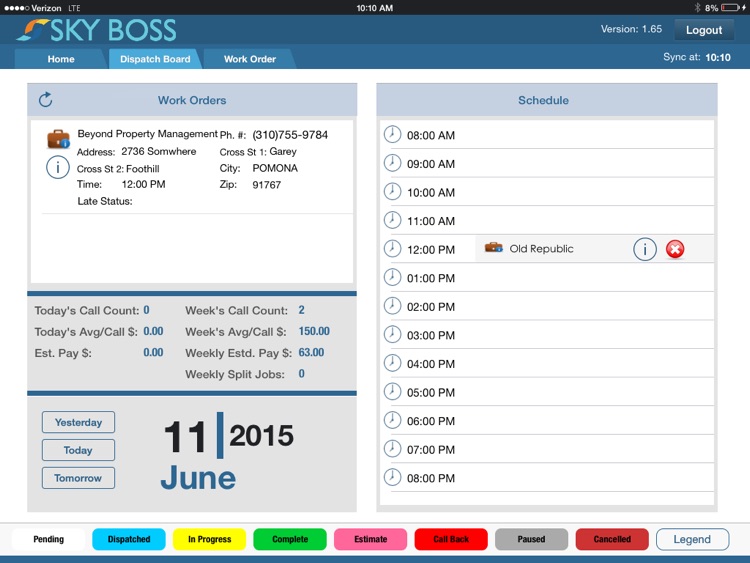Click the 06:00 PM clock icon
Screen dimensions: 750x563
(x=392, y=420)
